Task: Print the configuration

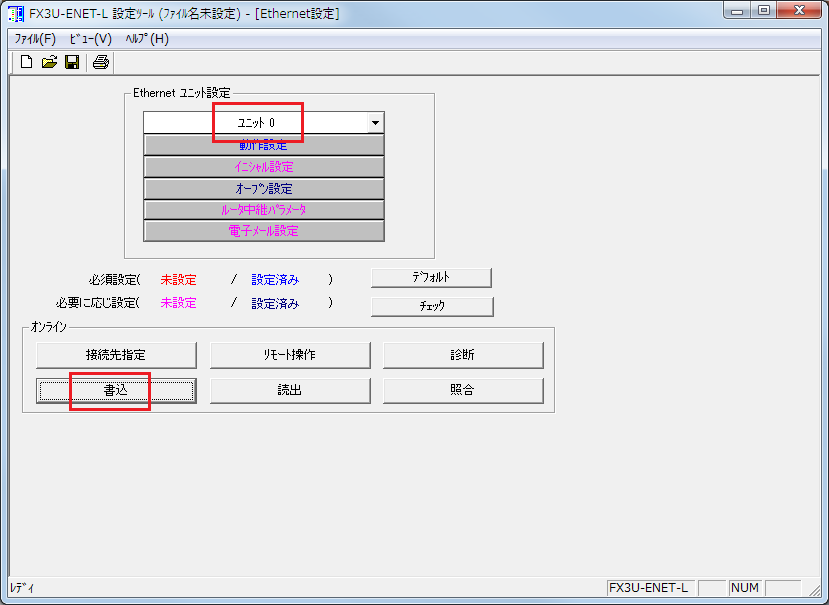Action: pyautogui.click(x=100, y=61)
